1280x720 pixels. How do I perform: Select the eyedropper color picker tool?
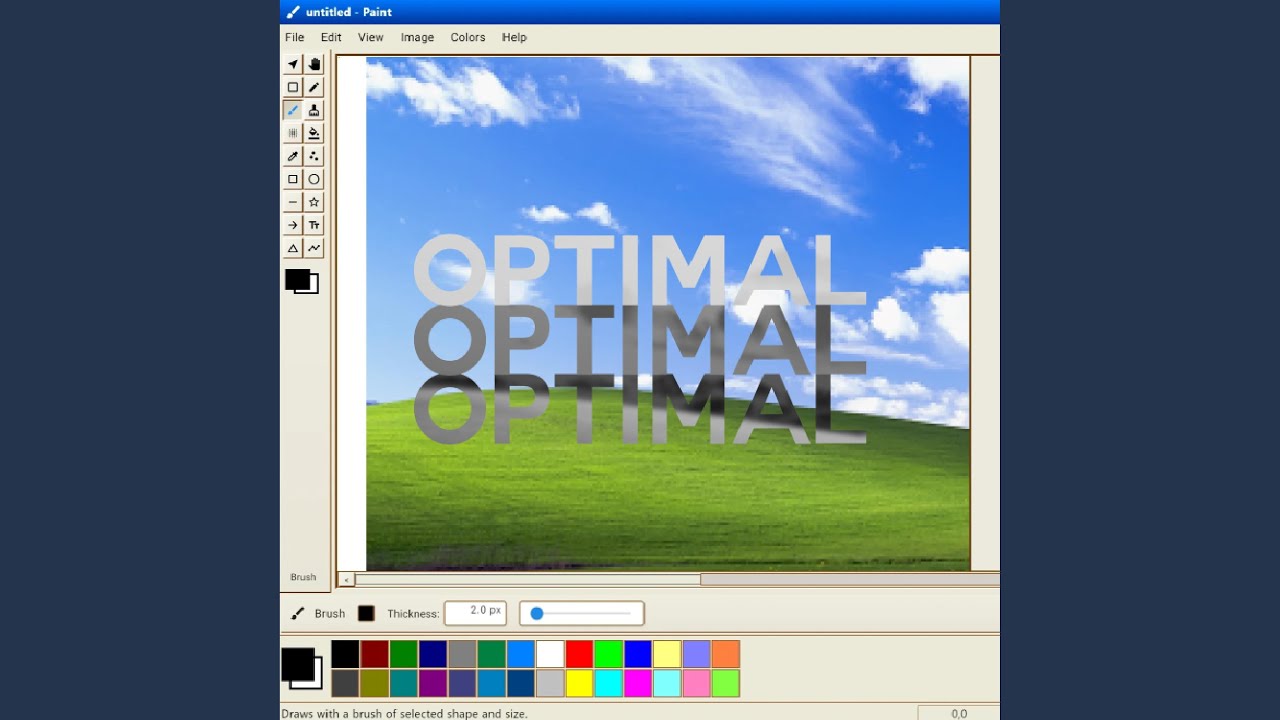293,156
